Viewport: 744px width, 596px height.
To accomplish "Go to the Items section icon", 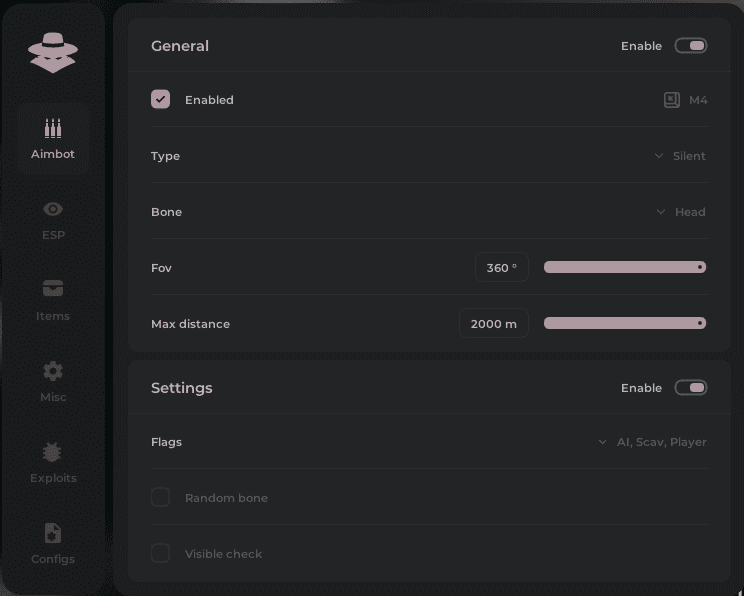I will 53,289.
